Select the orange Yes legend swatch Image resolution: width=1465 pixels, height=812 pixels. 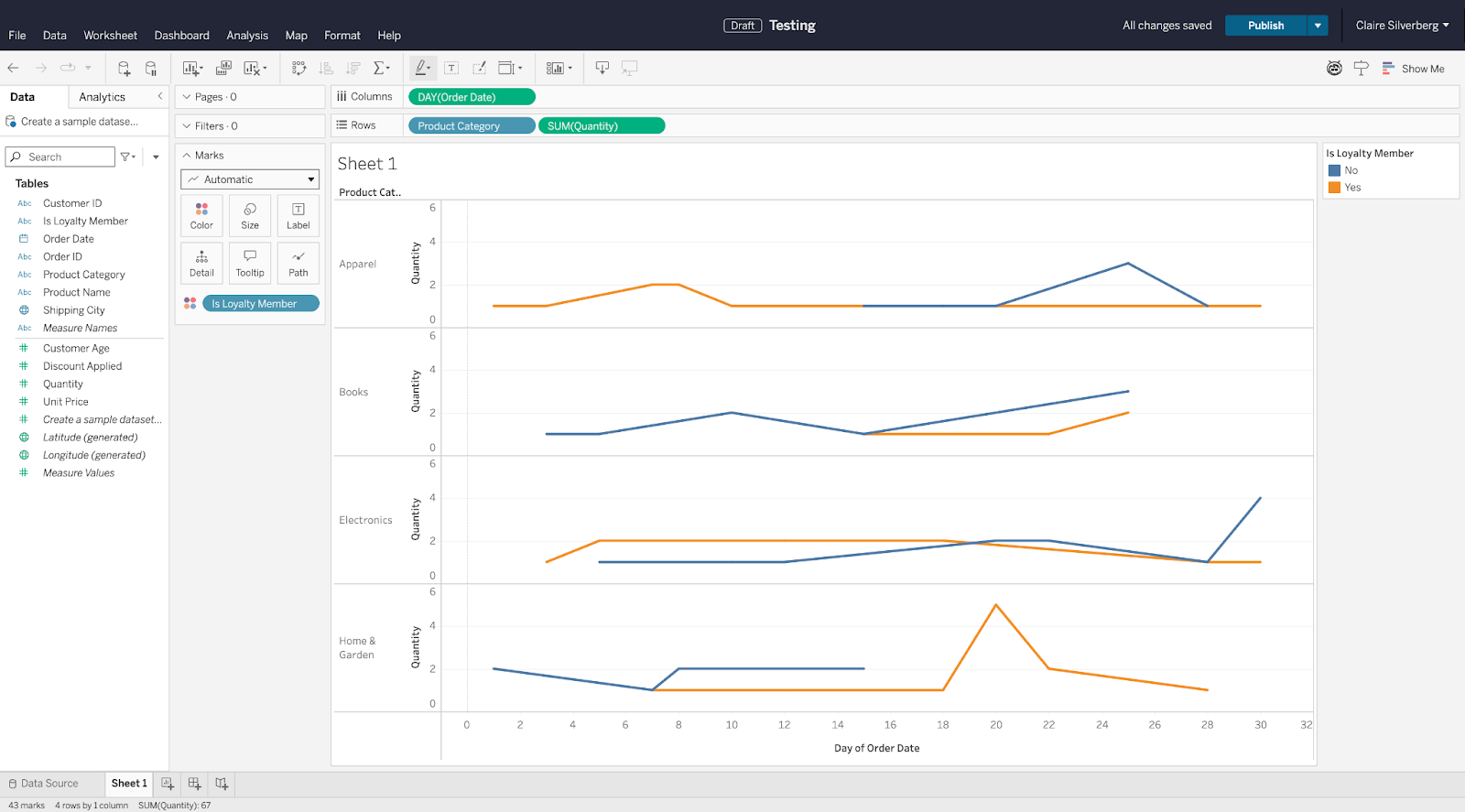[x=1334, y=188]
